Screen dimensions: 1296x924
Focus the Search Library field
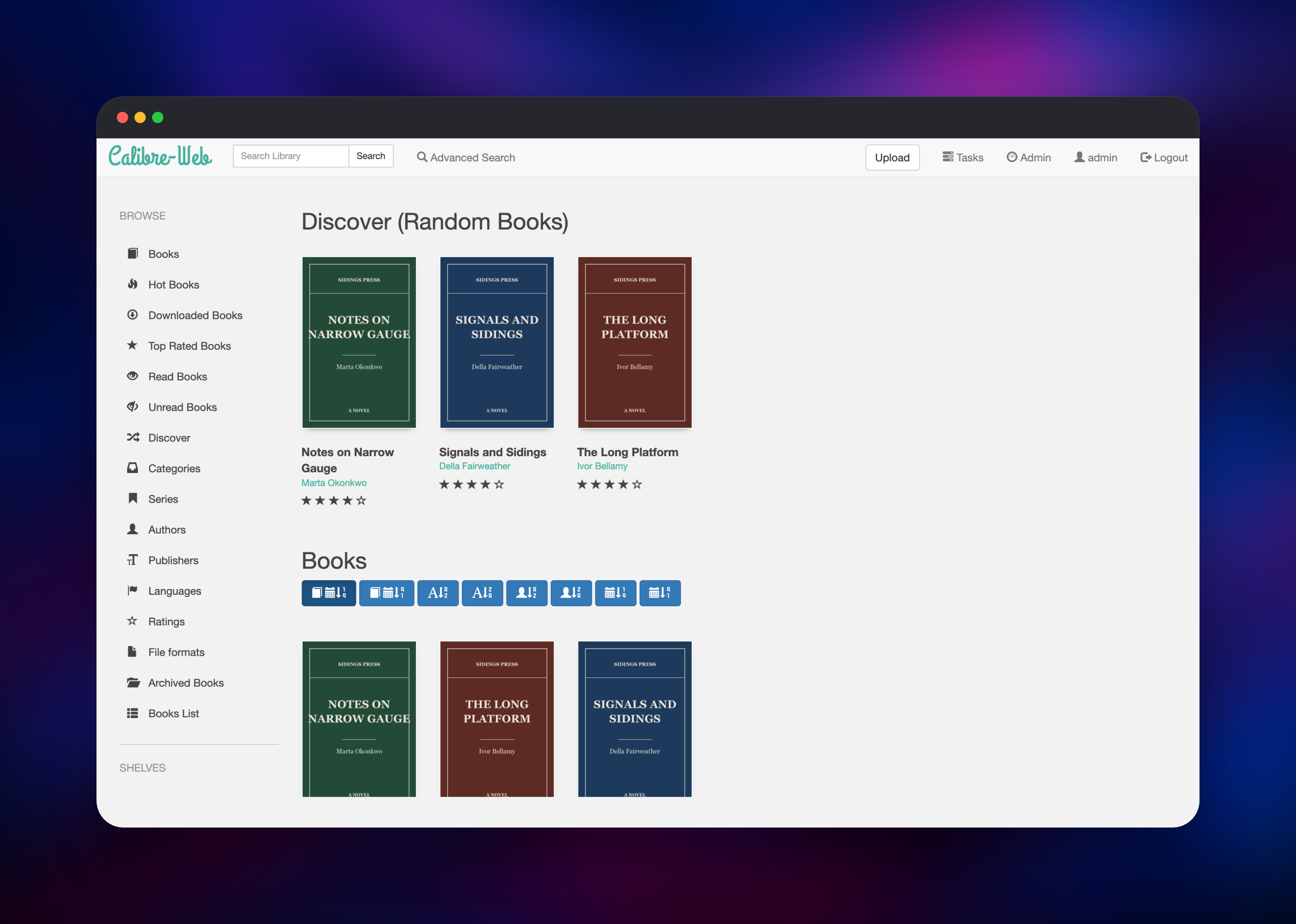click(291, 156)
